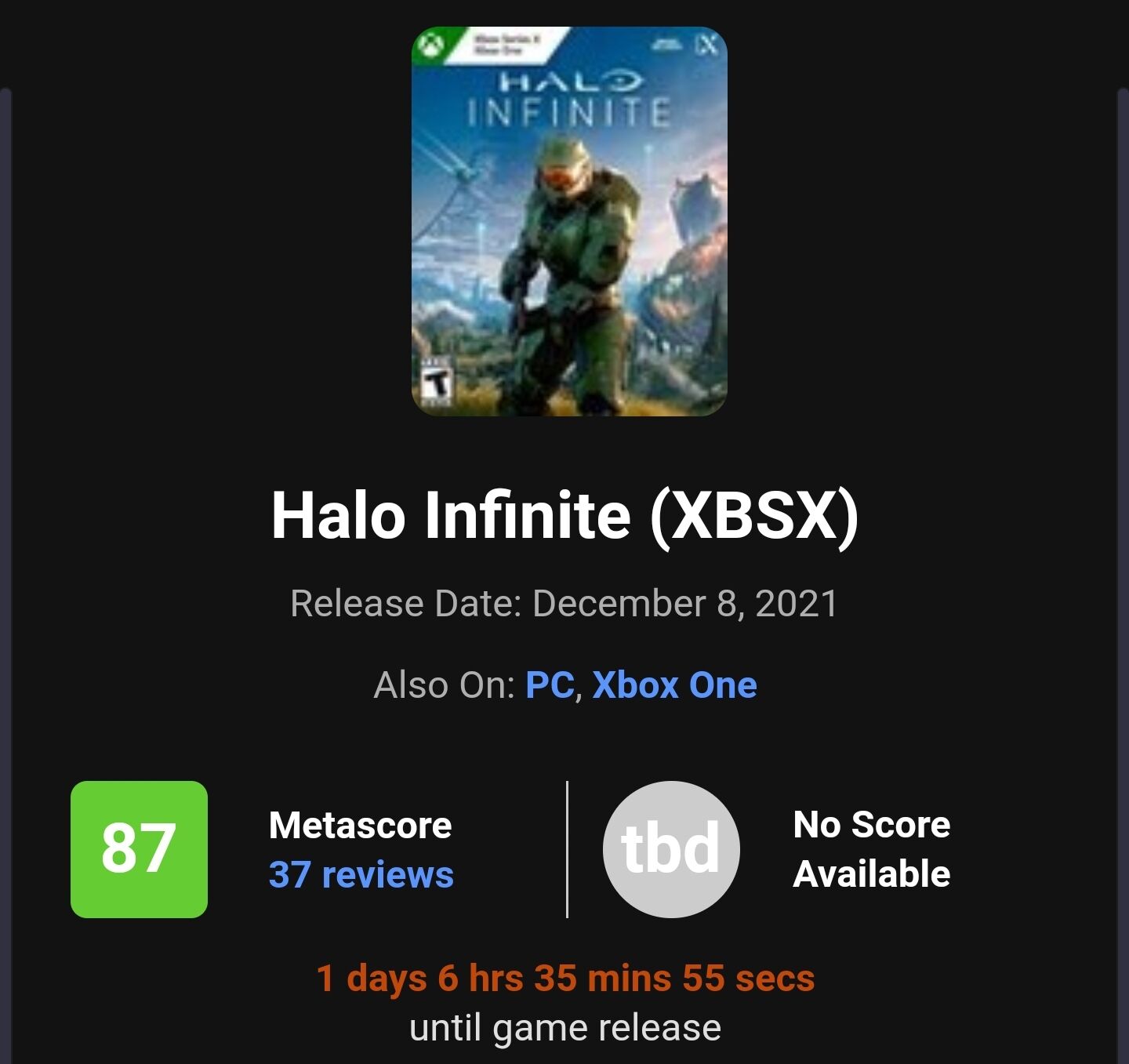Viewport: 1129px width, 1064px height.
Task: Click the Halo Infinite (XBSX) title heading
Action: click(564, 515)
